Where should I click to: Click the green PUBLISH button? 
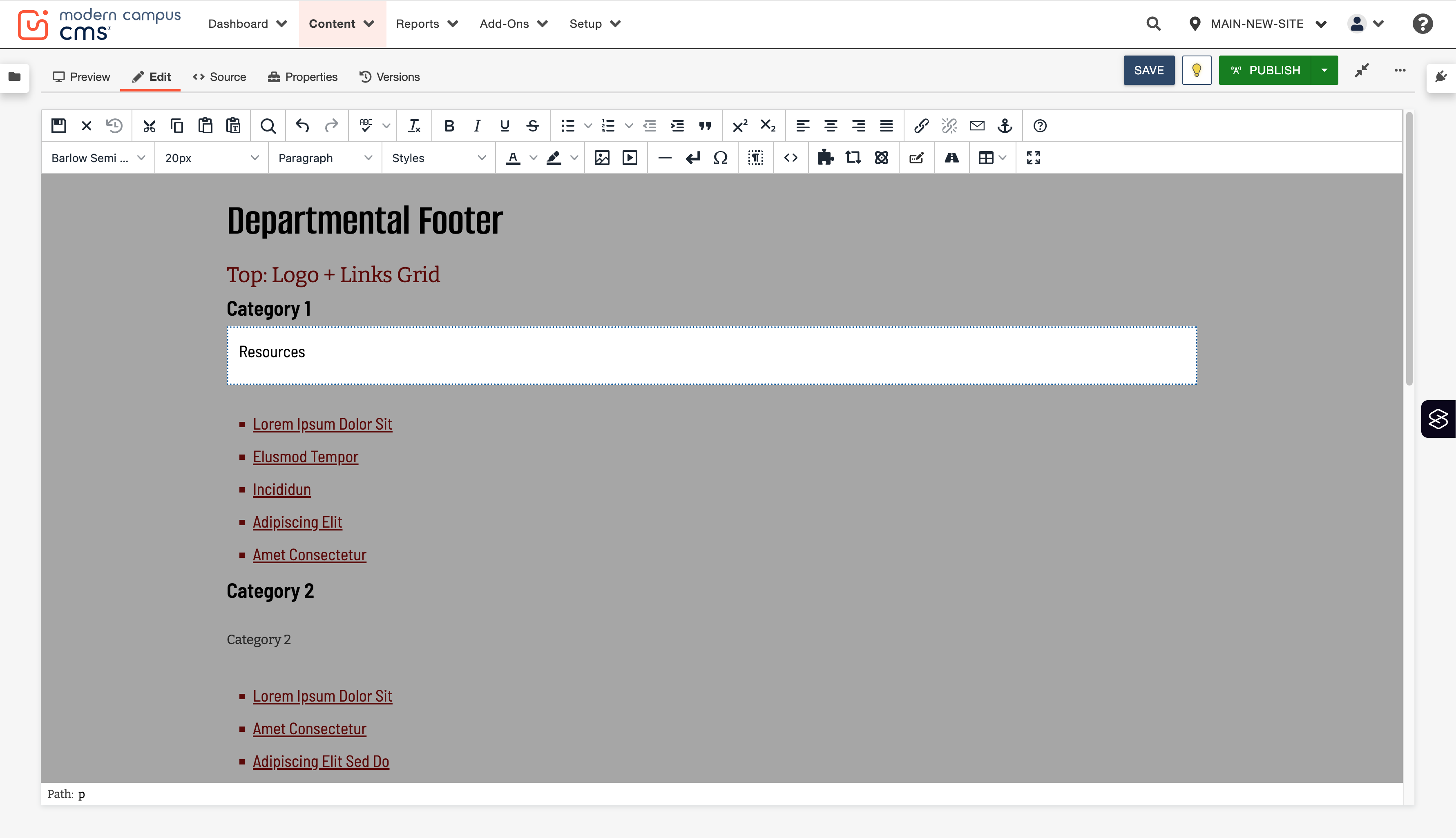[x=1265, y=70]
